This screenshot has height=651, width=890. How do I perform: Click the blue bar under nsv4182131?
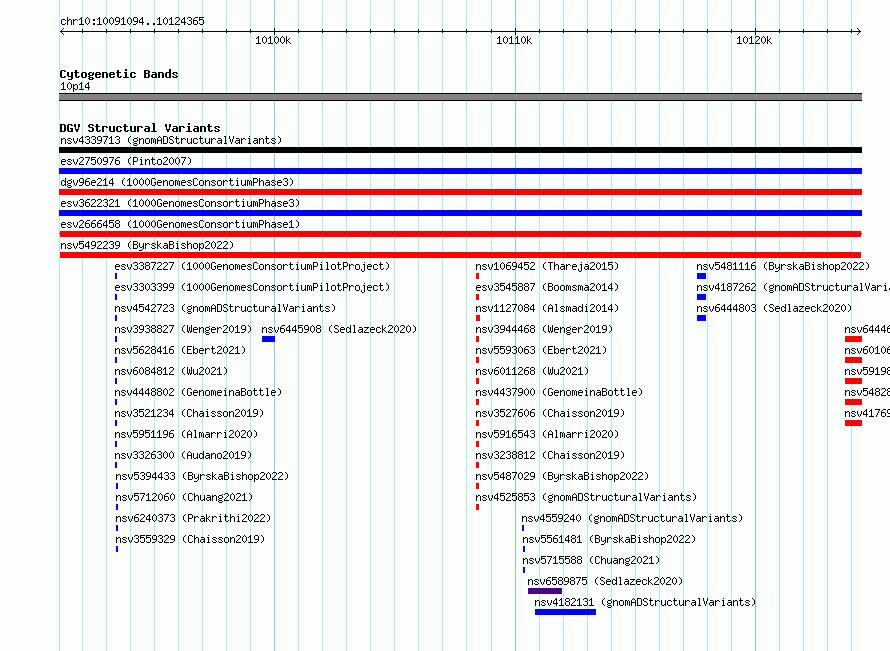[565, 612]
